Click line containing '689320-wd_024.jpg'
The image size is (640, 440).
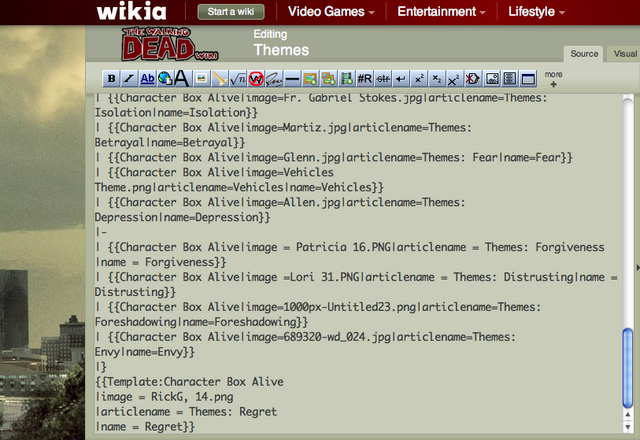[305, 337]
